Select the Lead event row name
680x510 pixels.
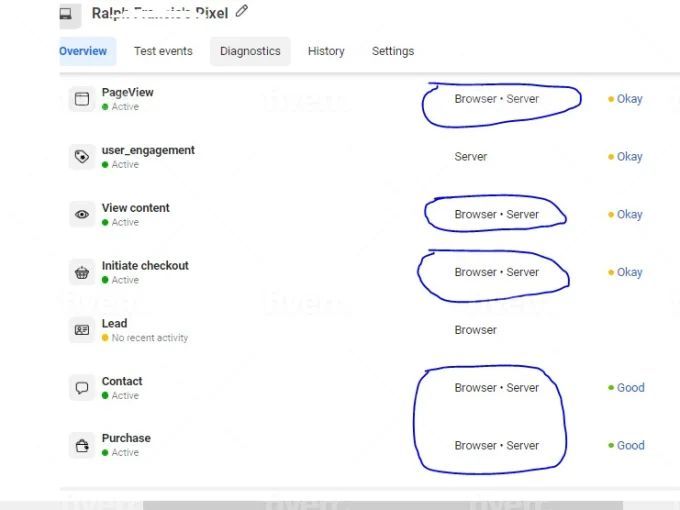(x=114, y=323)
